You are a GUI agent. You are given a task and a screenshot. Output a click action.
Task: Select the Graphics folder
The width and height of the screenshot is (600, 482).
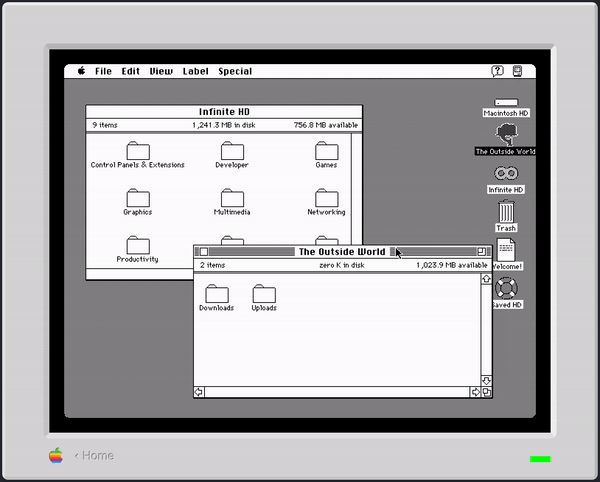(x=138, y=198)
